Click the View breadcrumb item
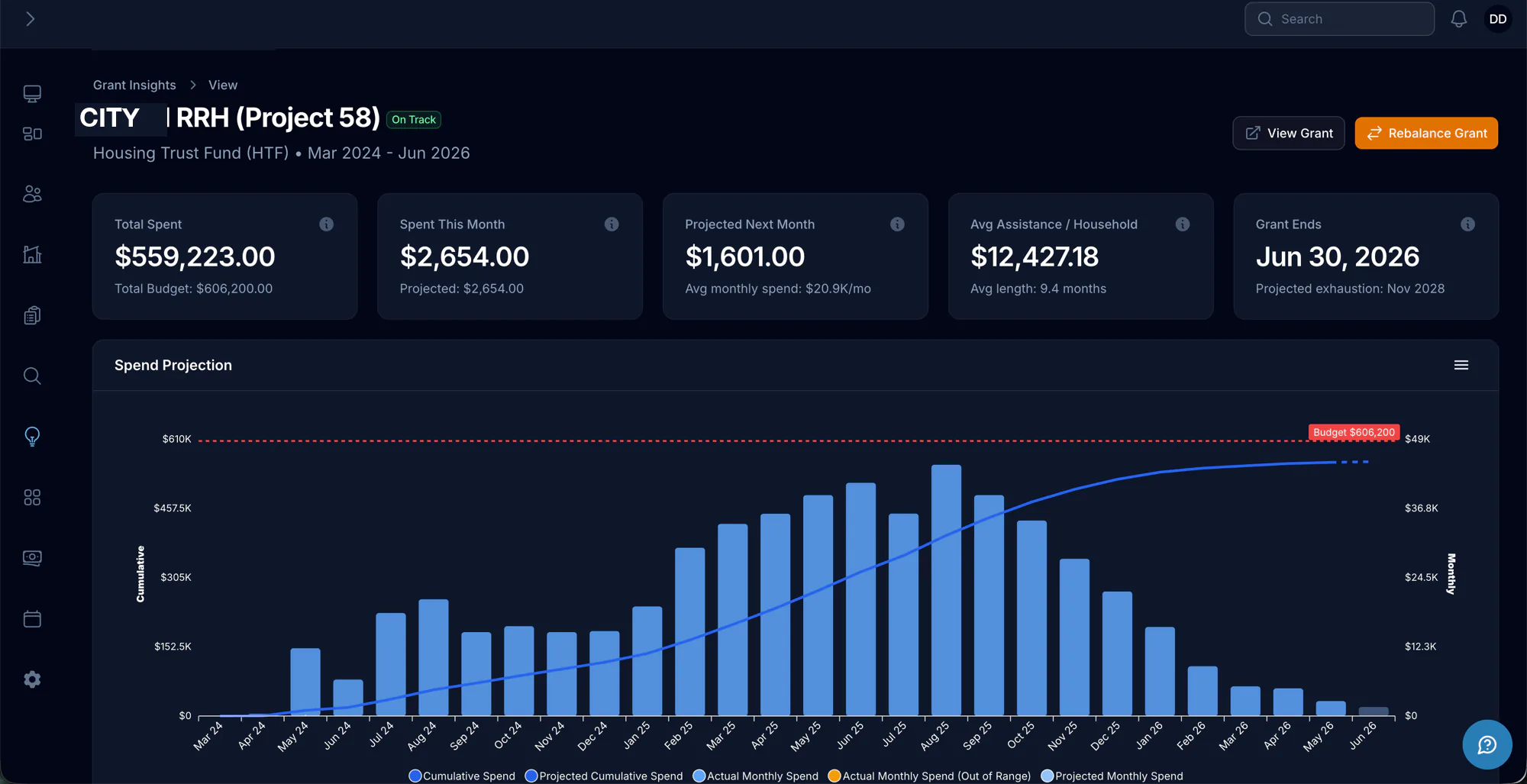This screenshot has height=784, width=1527. (x=223, y=85)
